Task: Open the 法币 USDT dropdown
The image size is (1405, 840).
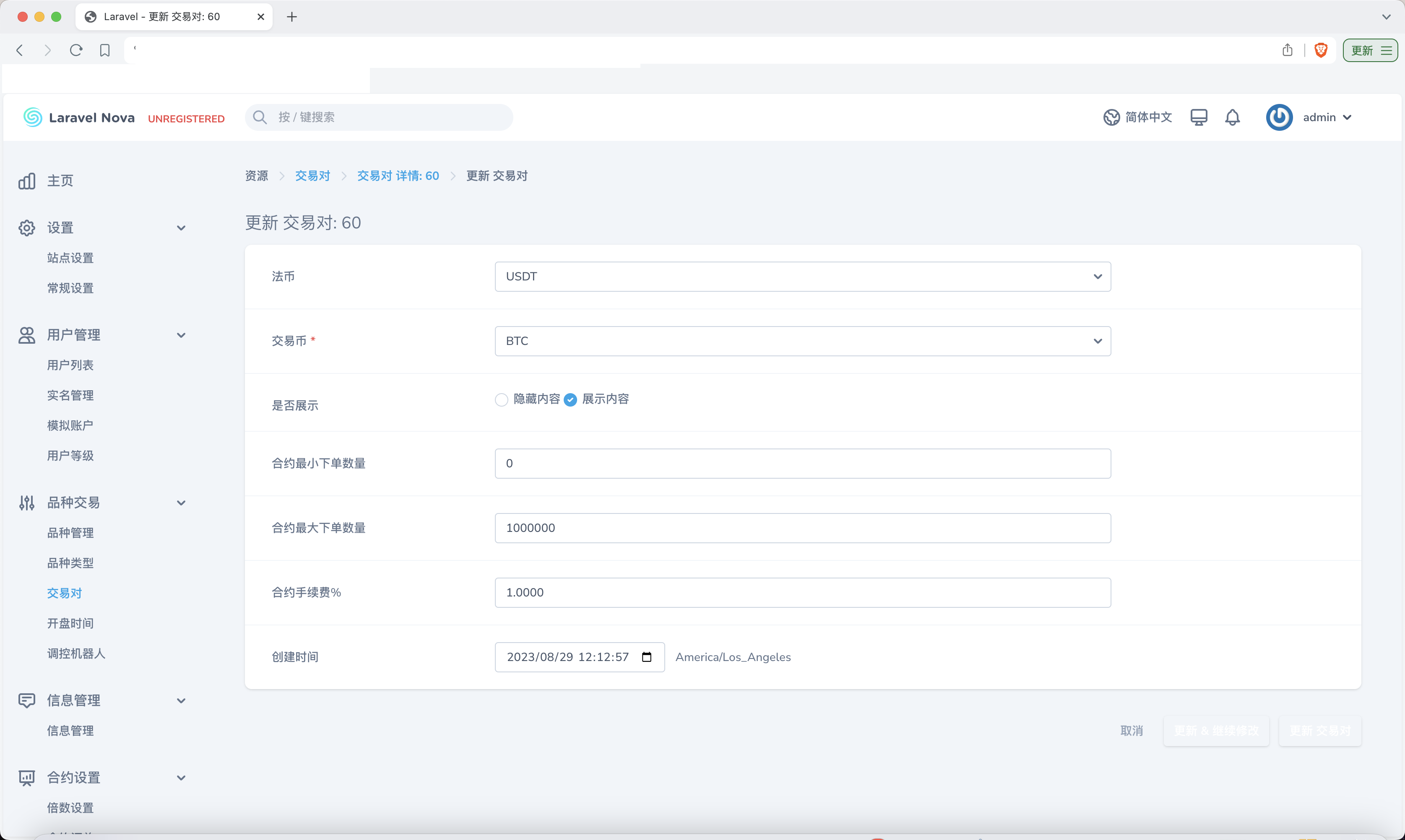Action: [x=802, y=276]
